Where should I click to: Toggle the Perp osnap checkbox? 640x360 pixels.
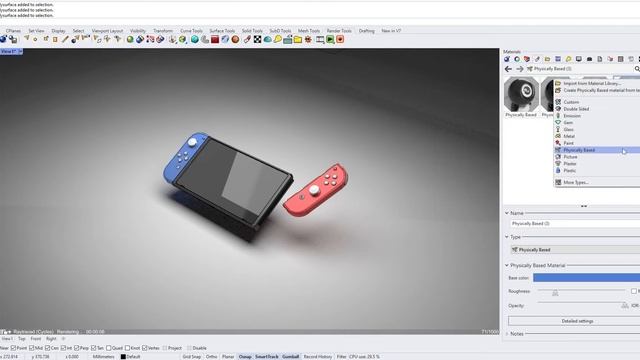click(76, 348)
